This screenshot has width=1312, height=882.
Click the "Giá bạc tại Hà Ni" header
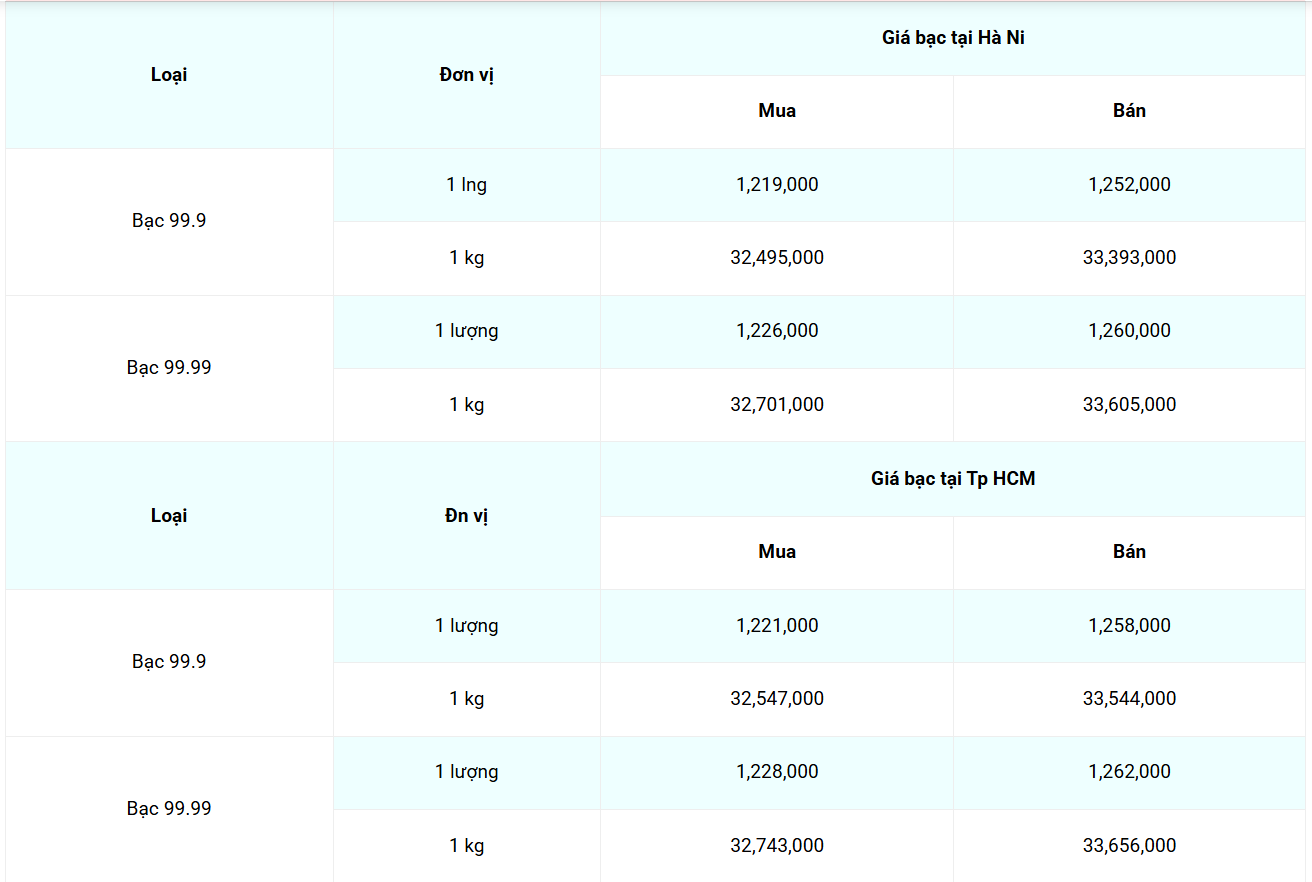[953, 38]
